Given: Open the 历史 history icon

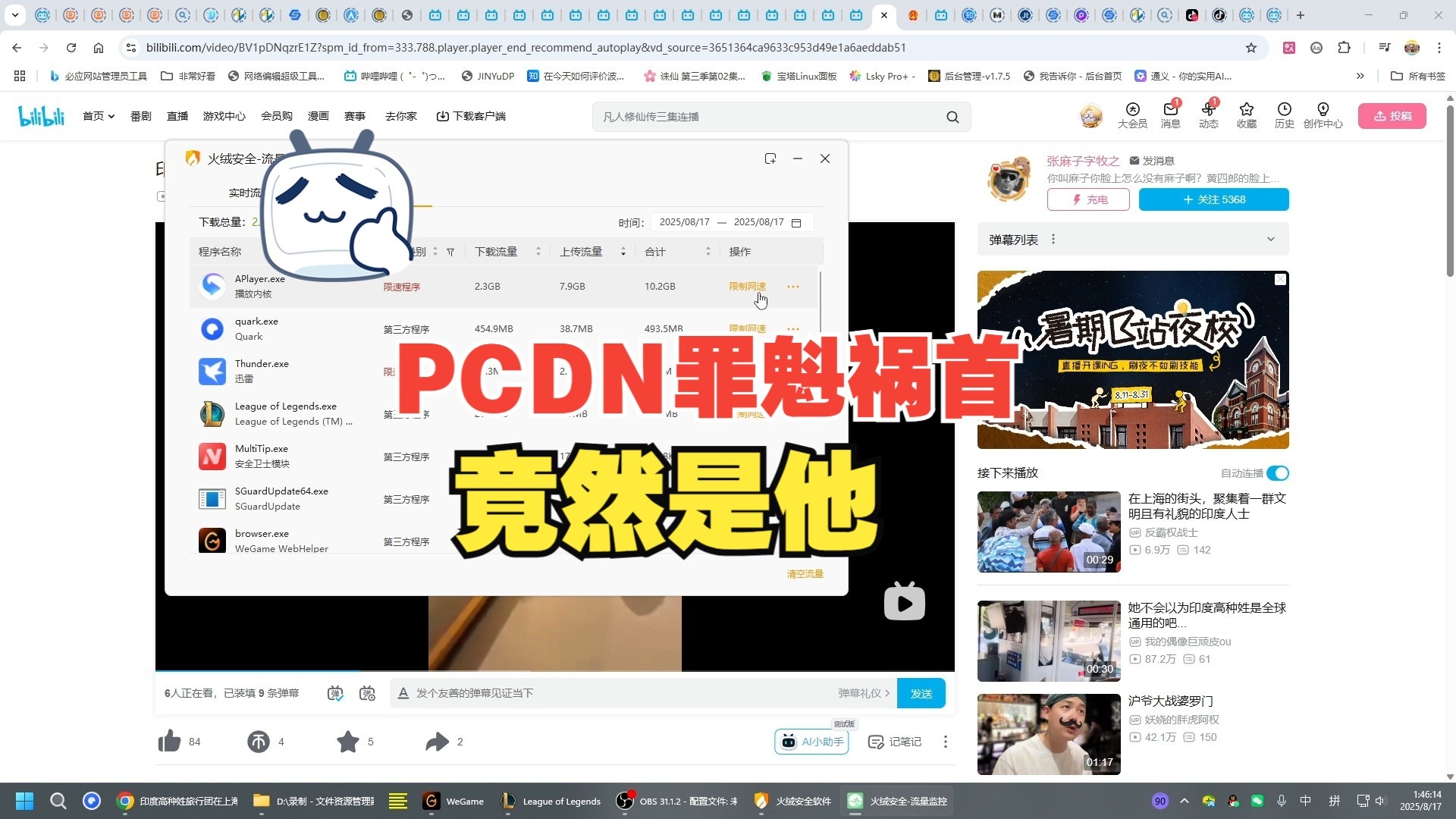Looking at the screenshot, I should tap(1284, 115).
